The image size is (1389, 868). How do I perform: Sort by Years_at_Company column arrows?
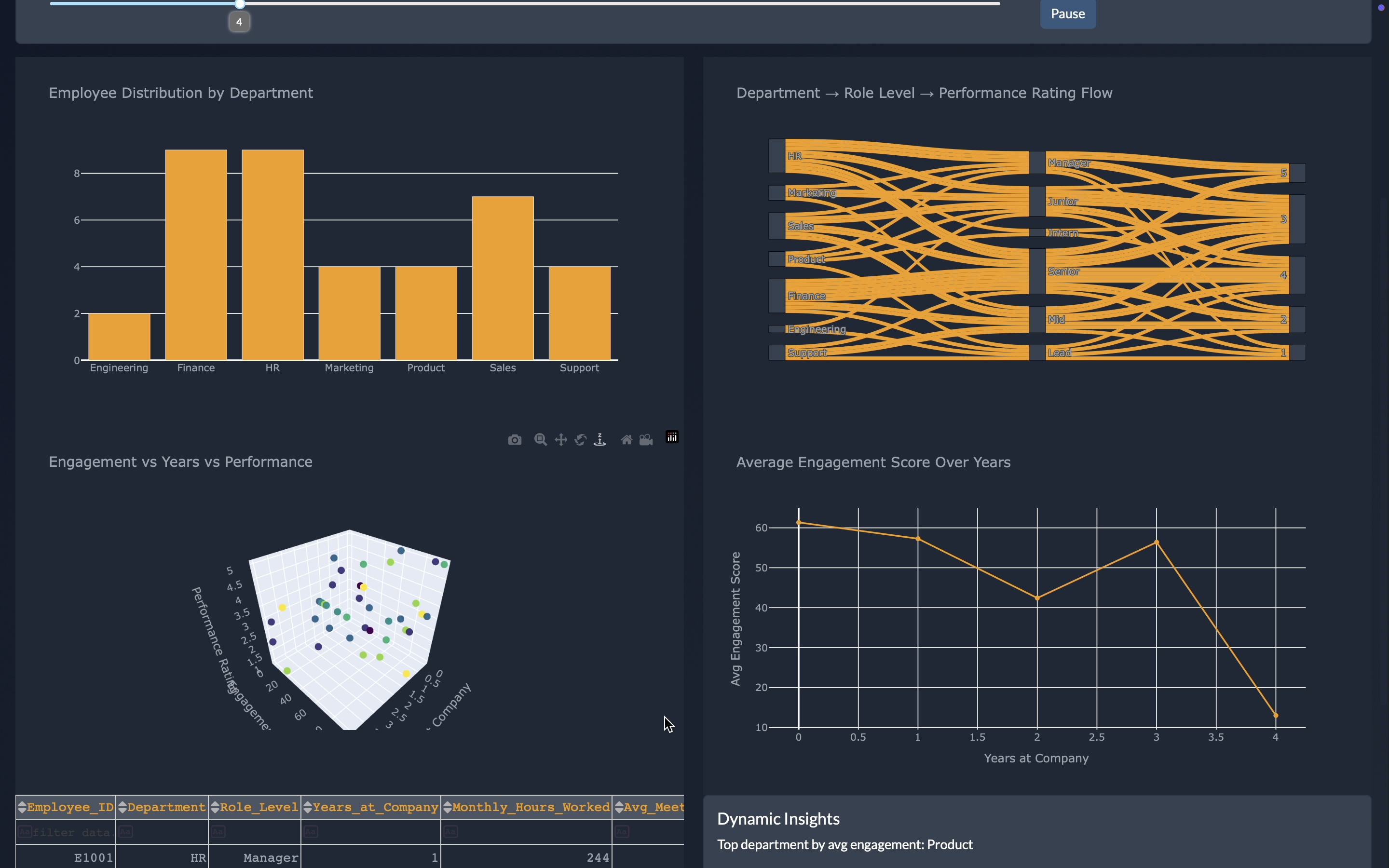coord(308,807)
